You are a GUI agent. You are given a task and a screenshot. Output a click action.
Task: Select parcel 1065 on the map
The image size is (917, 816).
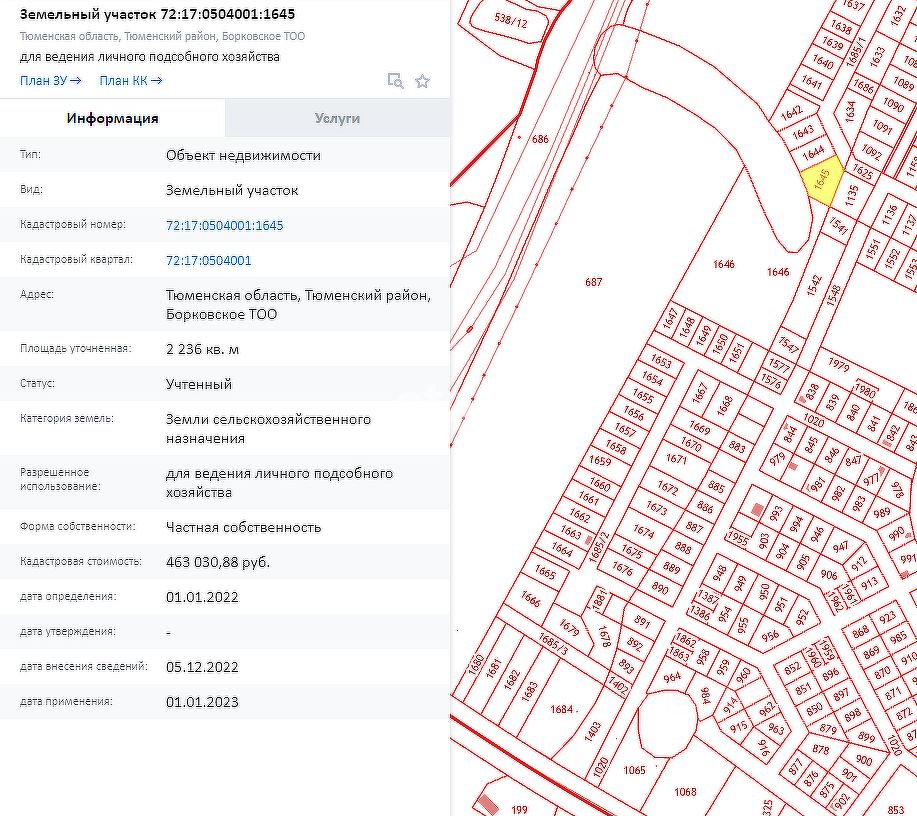click(634, 770)
